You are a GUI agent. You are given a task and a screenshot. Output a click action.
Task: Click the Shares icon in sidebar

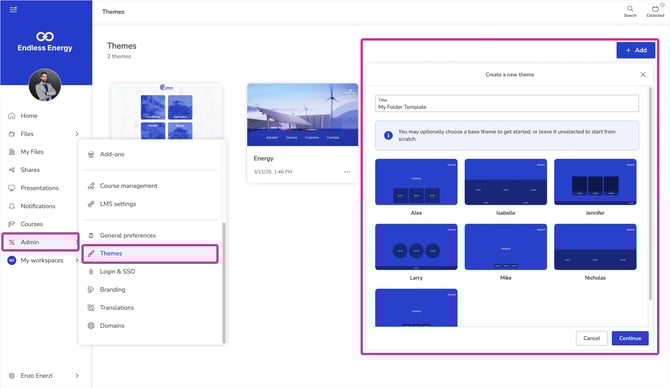12,170
